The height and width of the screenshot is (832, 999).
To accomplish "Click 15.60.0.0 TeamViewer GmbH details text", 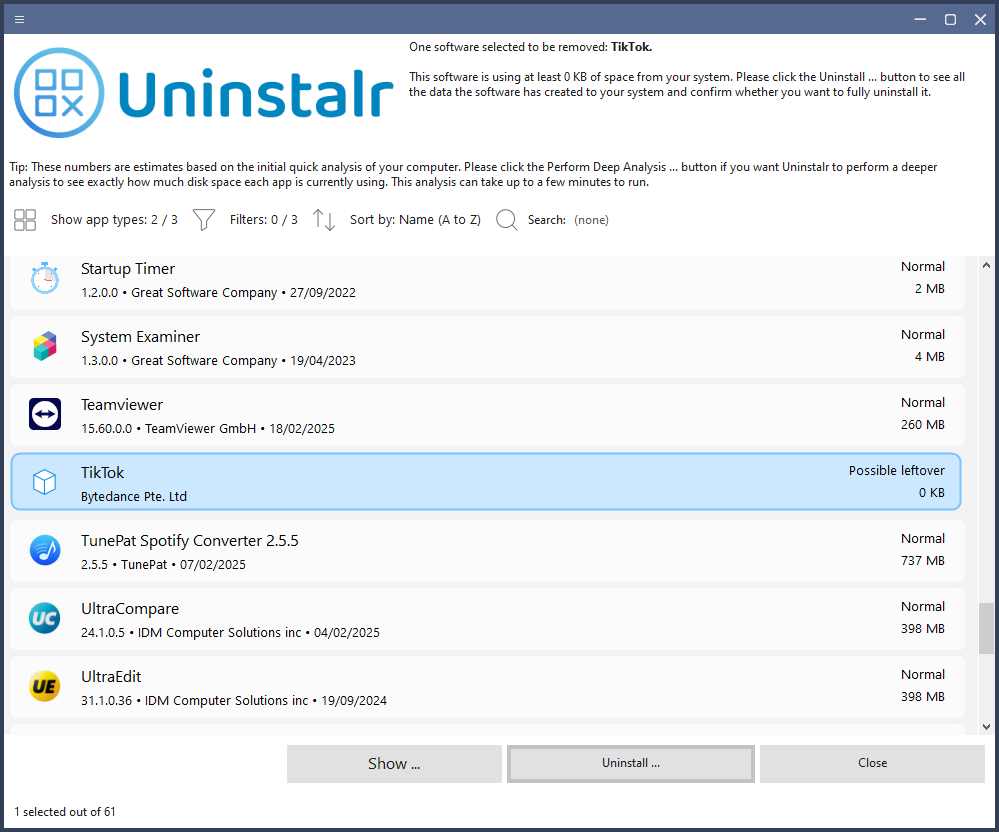I will tap(208, 429).
